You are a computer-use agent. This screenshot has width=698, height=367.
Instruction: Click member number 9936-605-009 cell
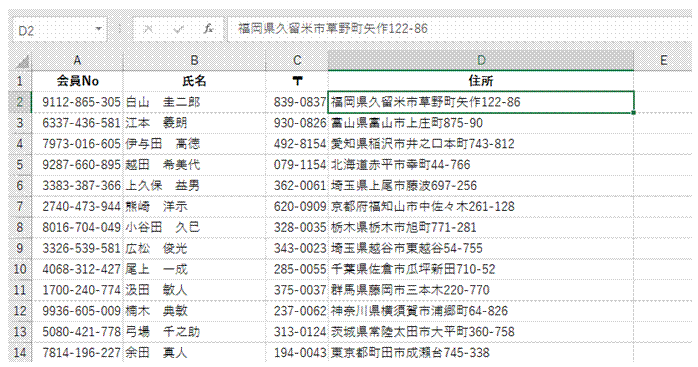[x=77, y=311]
